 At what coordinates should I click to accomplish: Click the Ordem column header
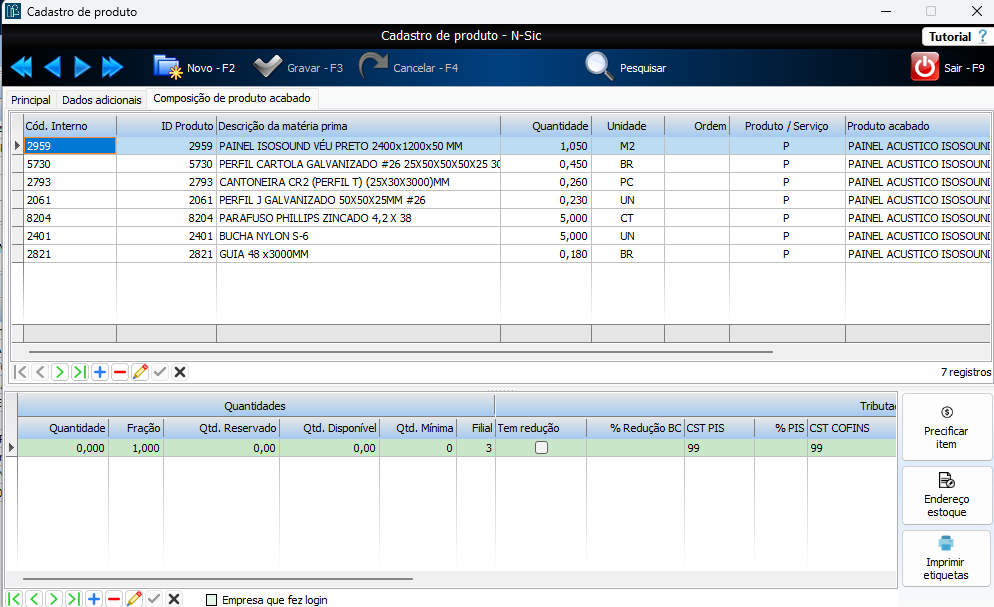click(x=697, y=126)
